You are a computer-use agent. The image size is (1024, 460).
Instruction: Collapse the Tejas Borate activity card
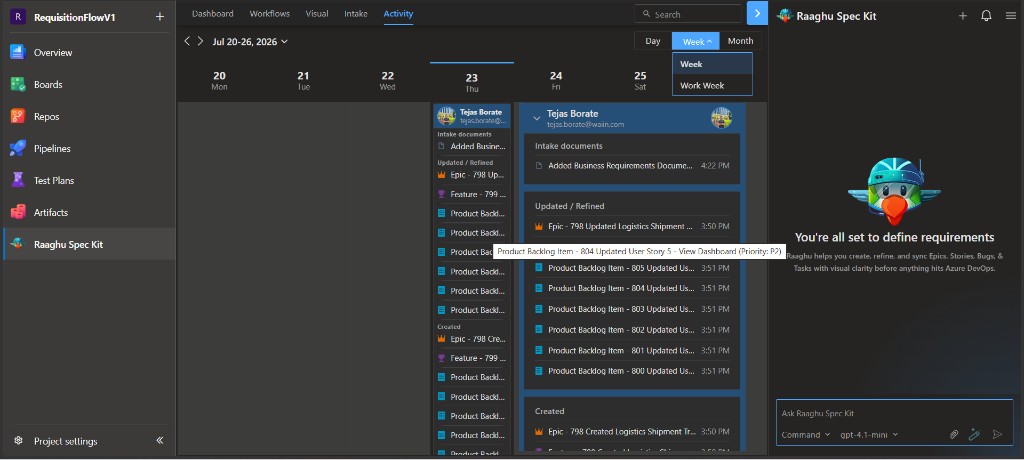pyautogui.click(x=537, y=118)
